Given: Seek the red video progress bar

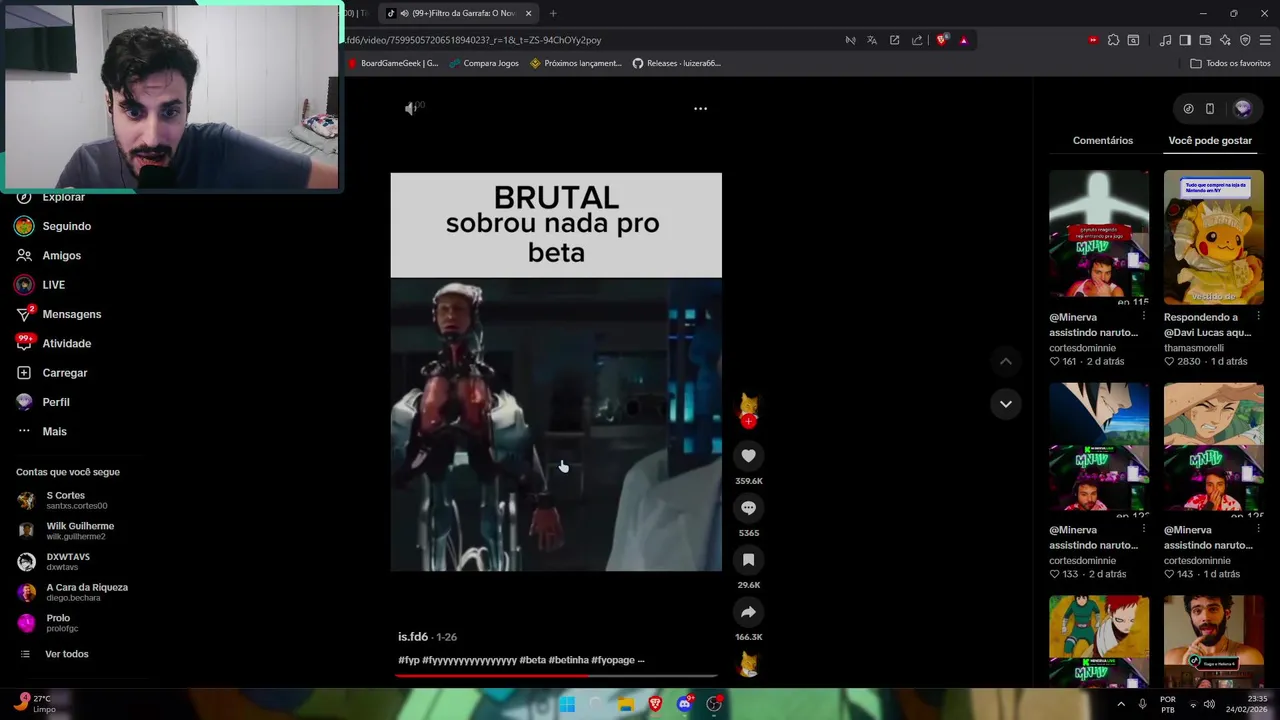Looking at the screenshot, I should [556, 675].
